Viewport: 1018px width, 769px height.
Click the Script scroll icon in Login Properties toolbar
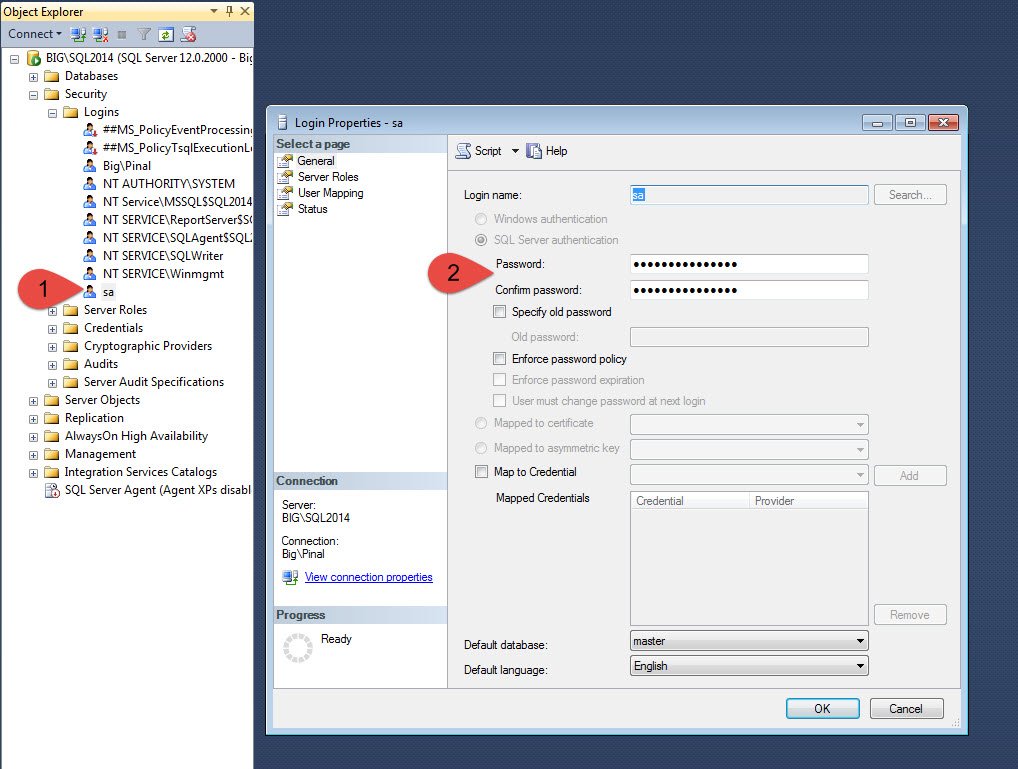[x=463, y=151]
